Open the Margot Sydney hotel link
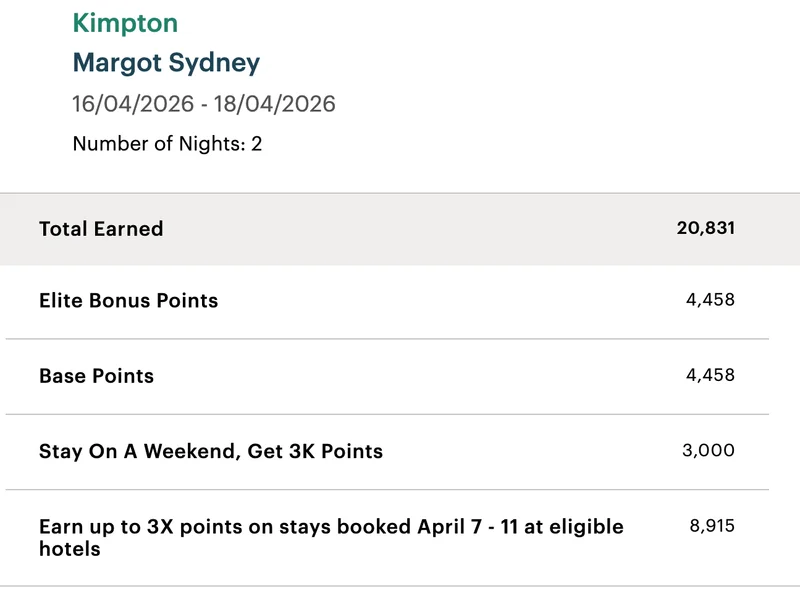Screen dimensions: 800x600 (166, 63)
